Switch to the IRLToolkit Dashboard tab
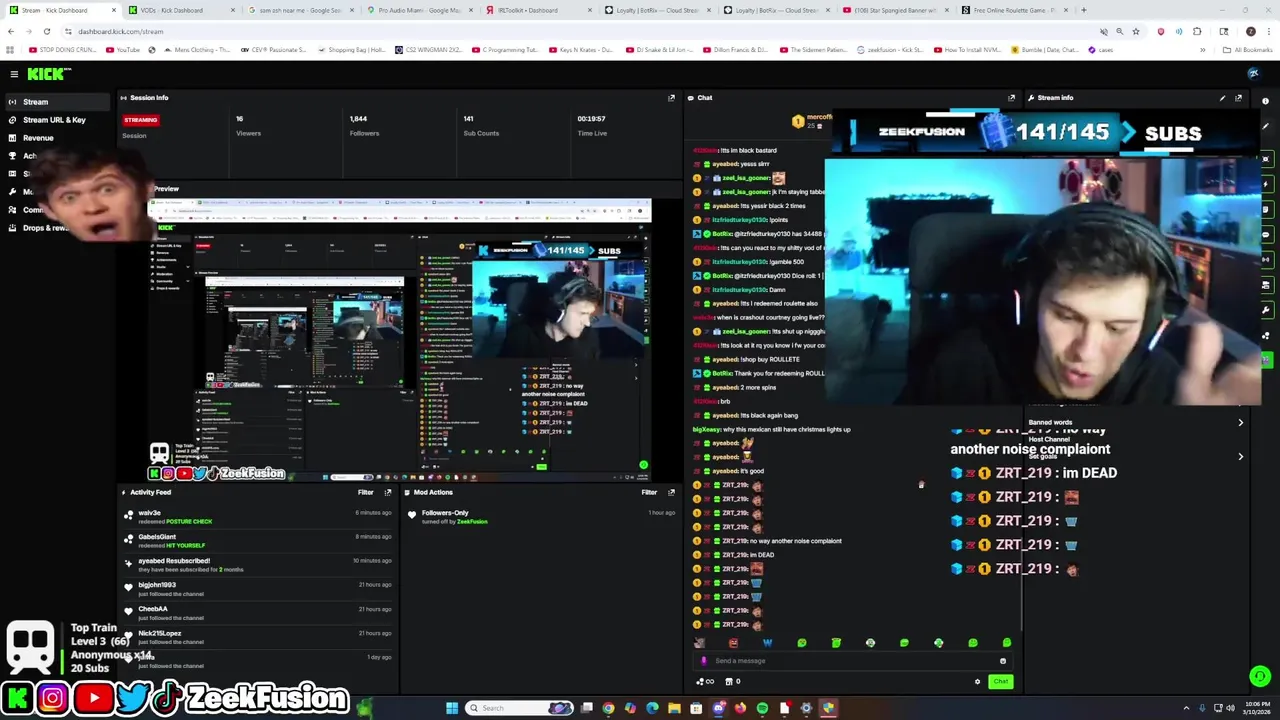Viewport: 1280px width, 720px height. click(539, 10)
